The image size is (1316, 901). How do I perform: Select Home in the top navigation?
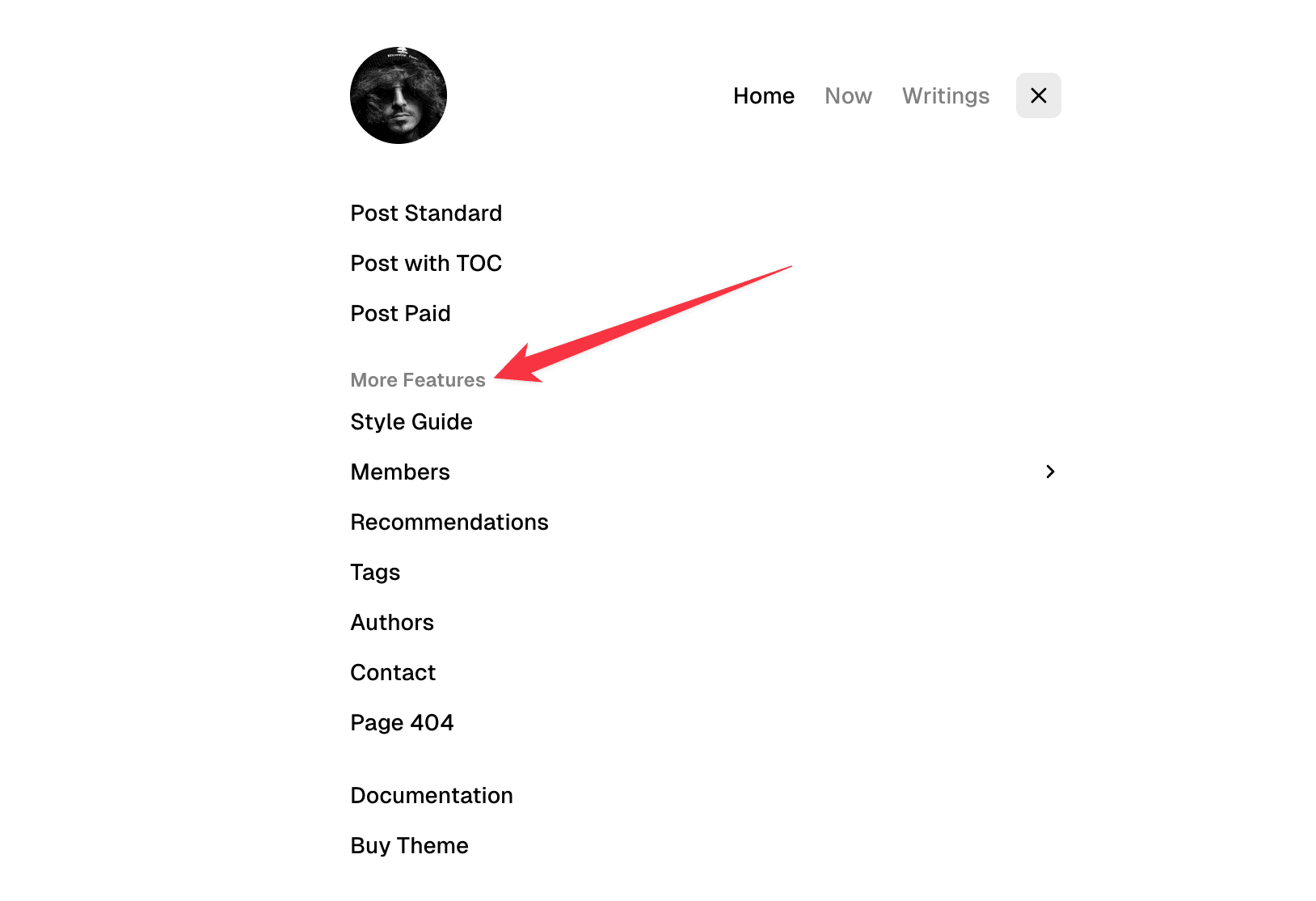[x=763, y=95]
